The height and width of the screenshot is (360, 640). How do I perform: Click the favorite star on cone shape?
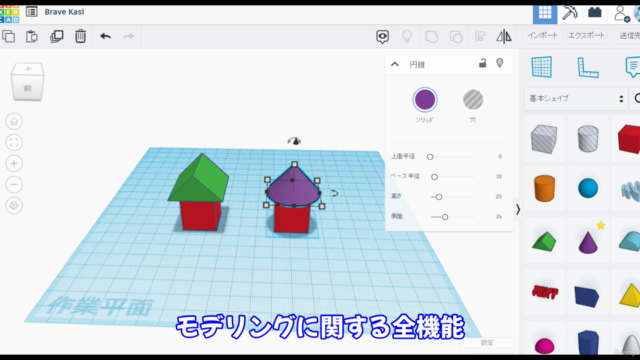600,225
